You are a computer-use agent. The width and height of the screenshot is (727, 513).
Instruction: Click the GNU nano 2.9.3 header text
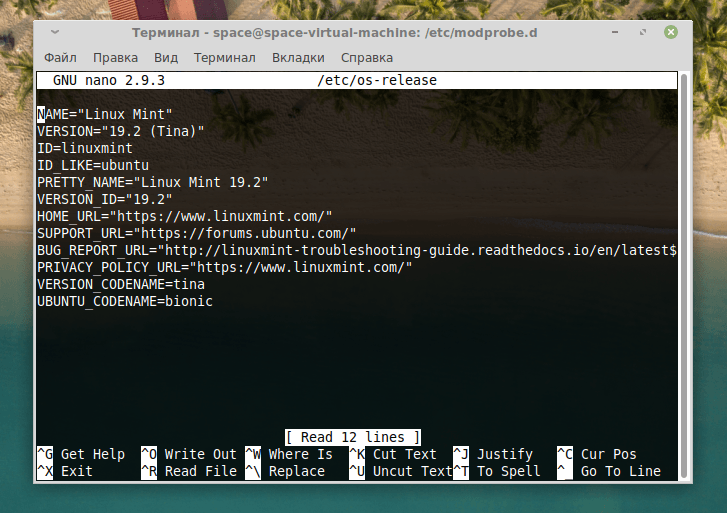(108, 80)
